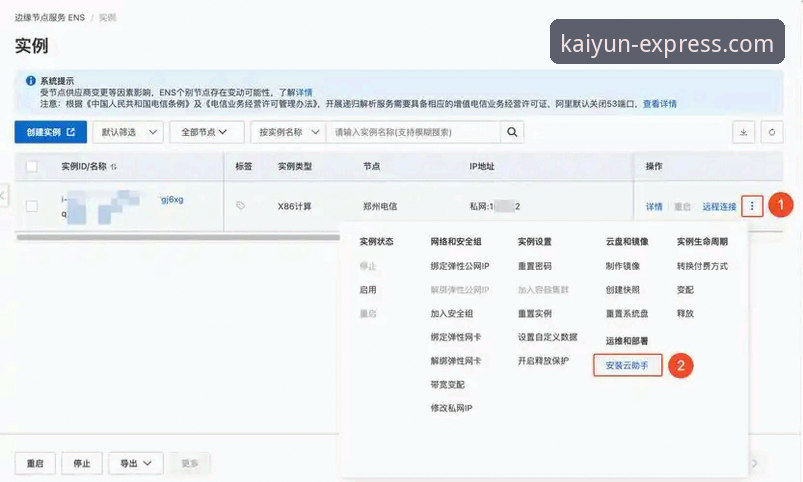This screenshot has height=482, width=803.
Task: Check the instance row checkbox
Action: [32, 206]
